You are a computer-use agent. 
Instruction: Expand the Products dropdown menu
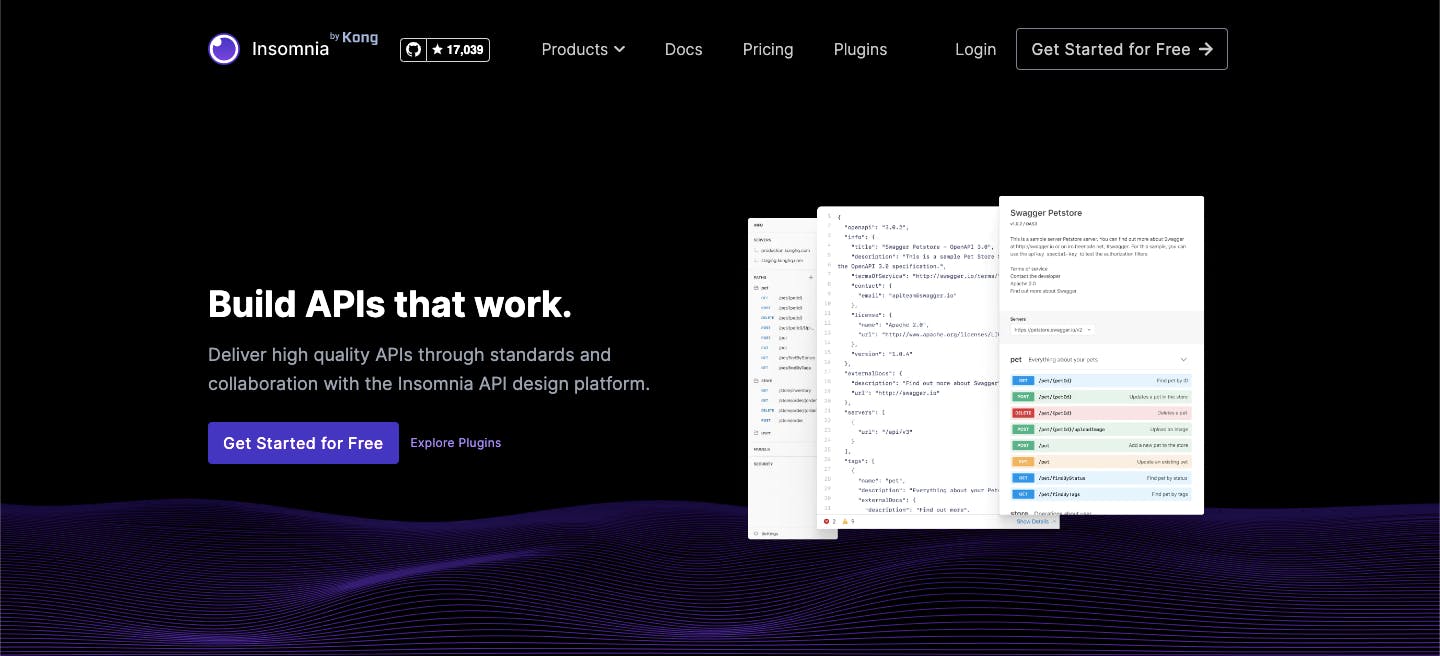point(583,49)
